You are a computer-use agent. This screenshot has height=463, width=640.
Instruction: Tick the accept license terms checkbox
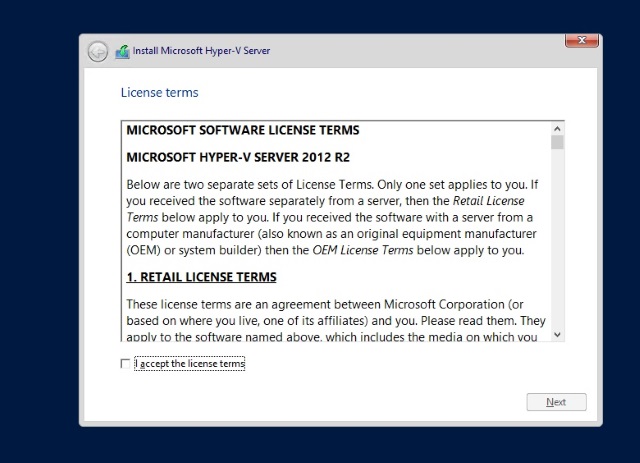coord(125,363)
